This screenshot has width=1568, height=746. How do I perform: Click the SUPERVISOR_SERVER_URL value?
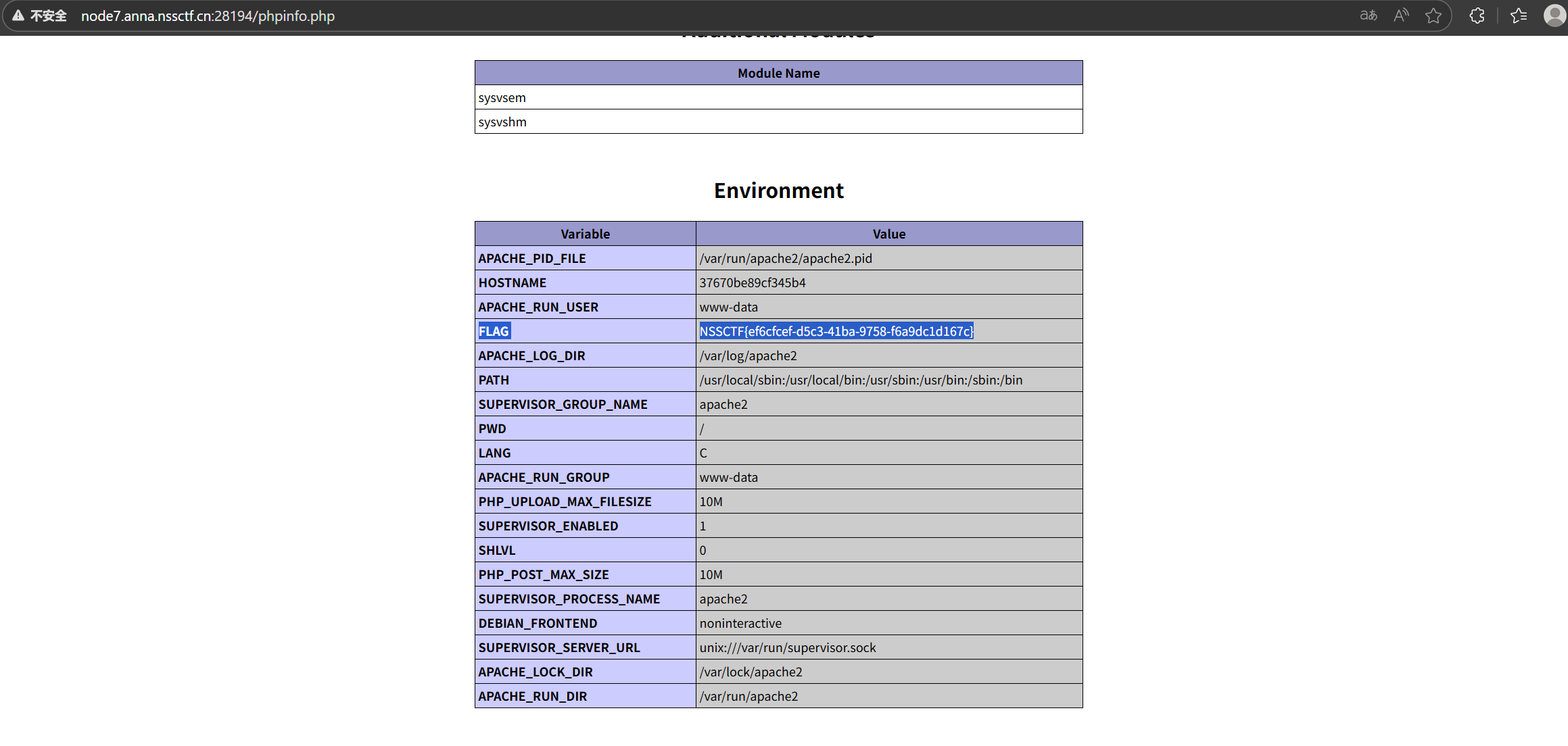coord(787,647)
